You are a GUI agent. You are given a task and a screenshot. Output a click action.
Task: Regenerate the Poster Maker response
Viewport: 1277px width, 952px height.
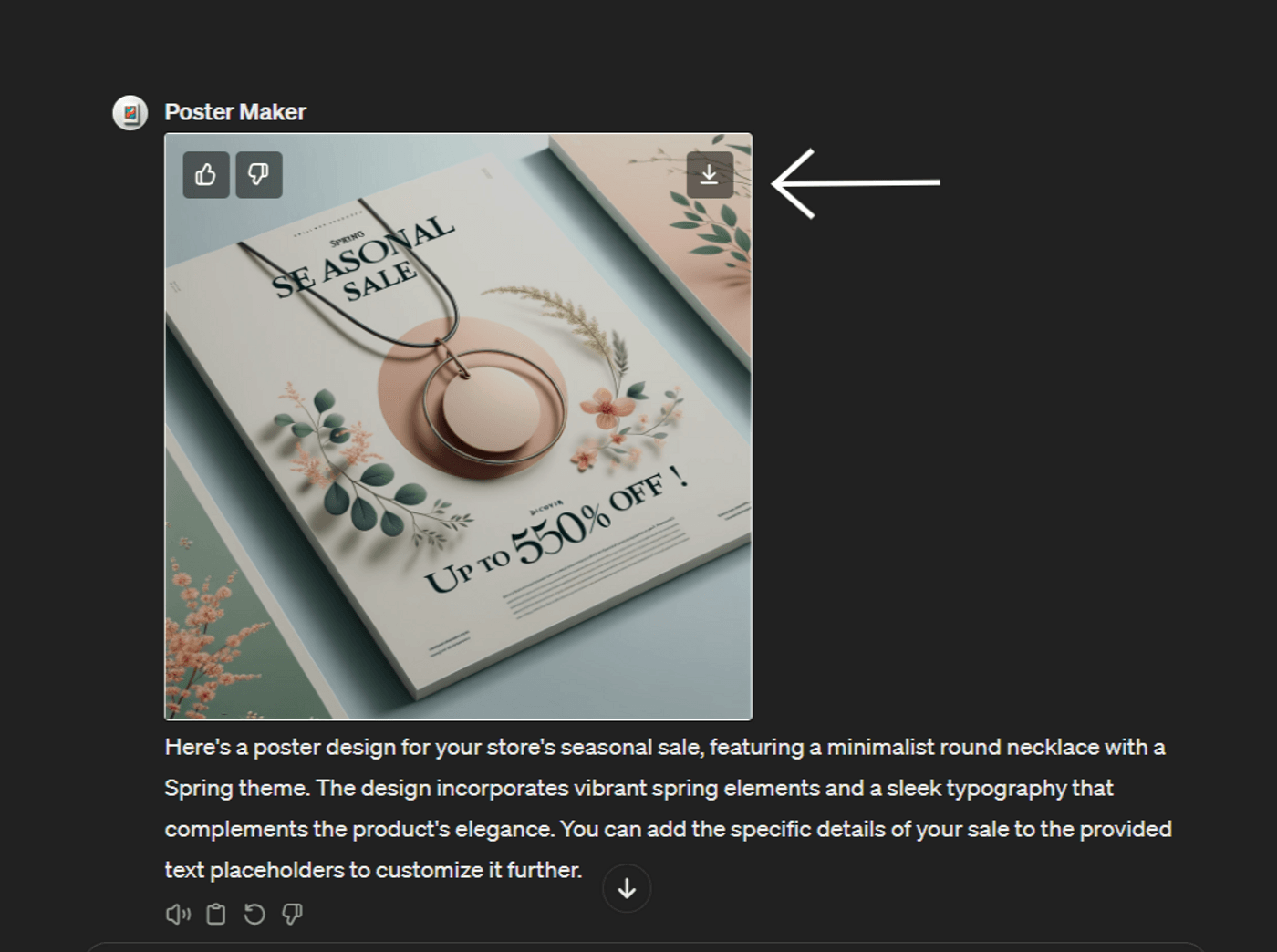point(254,914)
